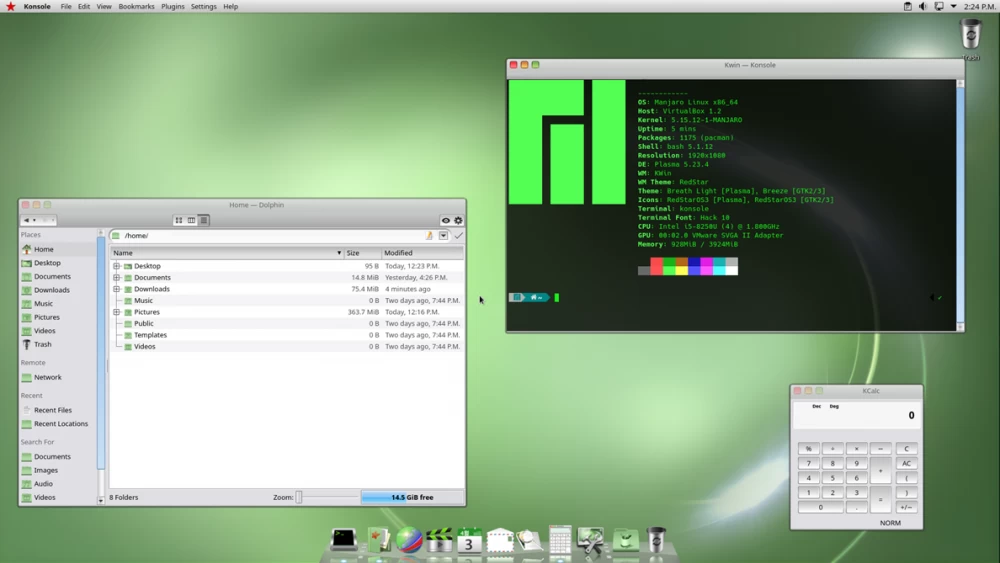Click the clock showing 2:24 P.M.
Screen dimensions: 1000x563
[x=980, y=6]
